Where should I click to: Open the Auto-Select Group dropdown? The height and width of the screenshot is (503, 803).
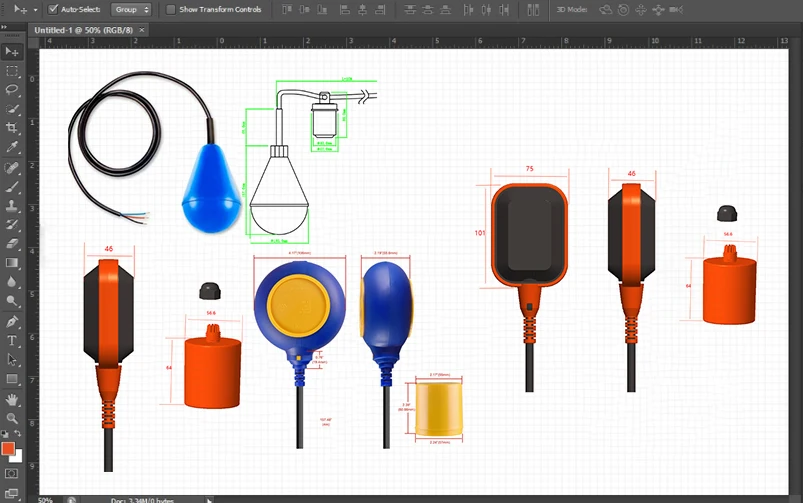tap(131, 9)
